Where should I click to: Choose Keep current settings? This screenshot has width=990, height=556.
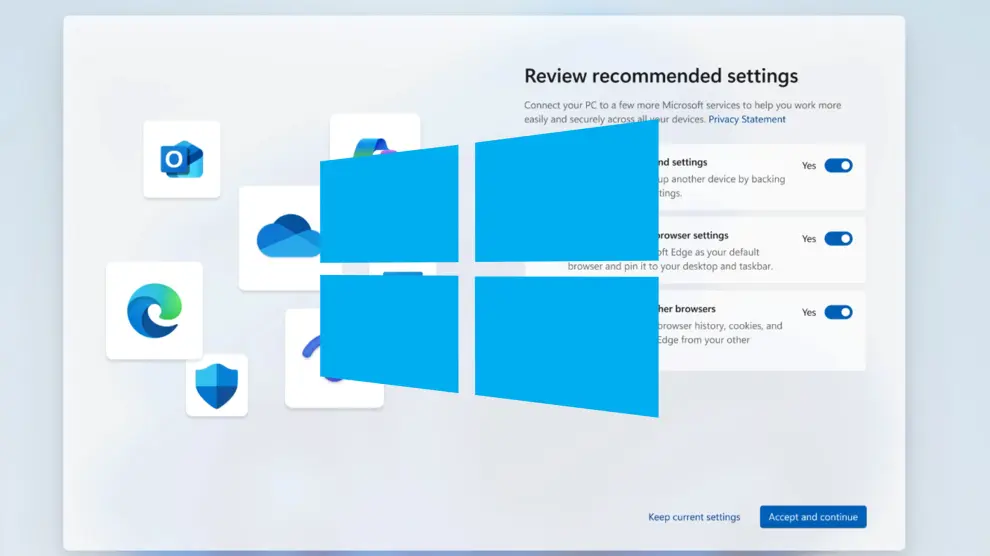[694, 517]
